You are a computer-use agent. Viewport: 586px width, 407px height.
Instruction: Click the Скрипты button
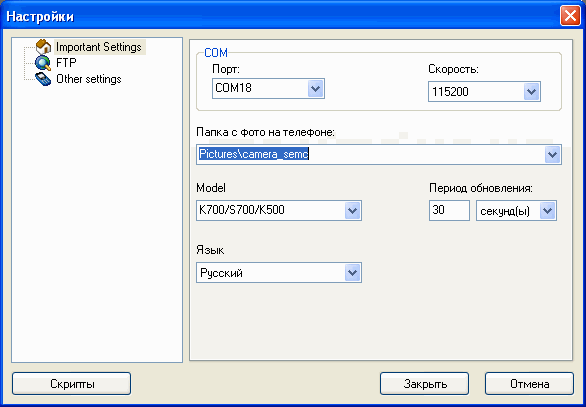point(71,383)
